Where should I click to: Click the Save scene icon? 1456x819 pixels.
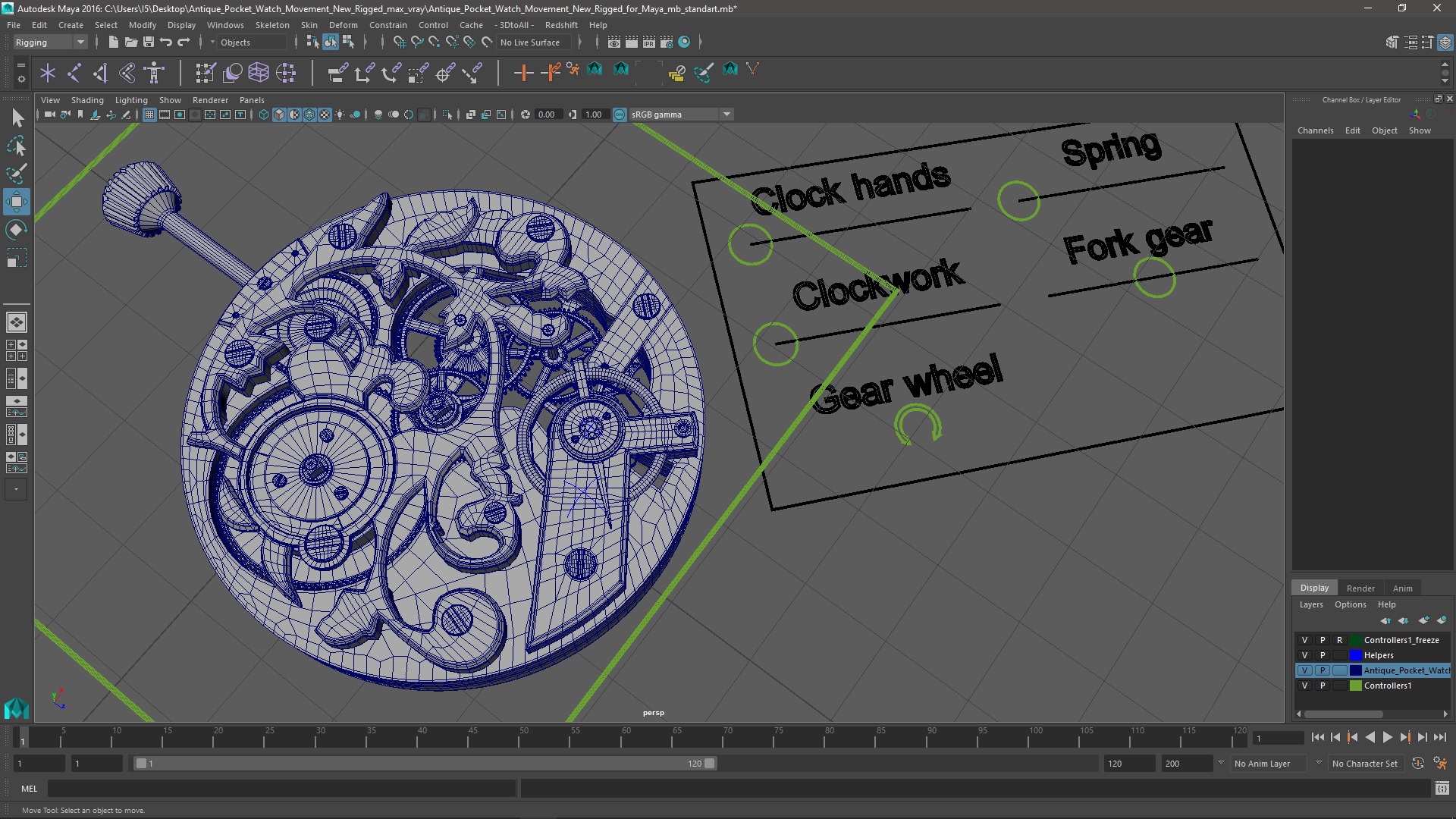click(149, 42)
